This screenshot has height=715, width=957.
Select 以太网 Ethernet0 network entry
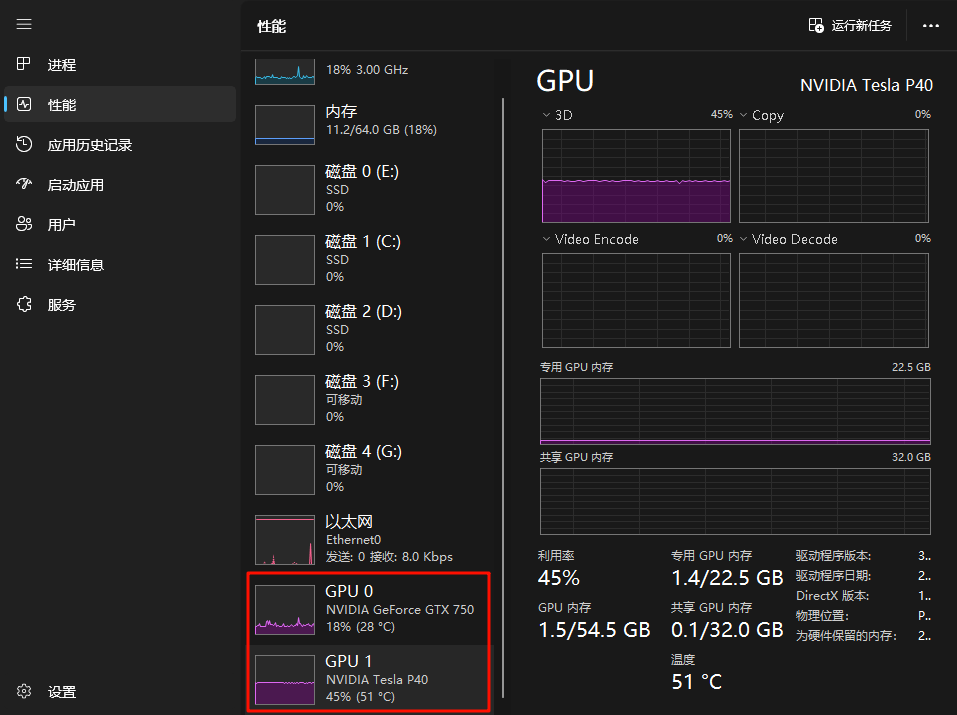[x=370, y=539]
